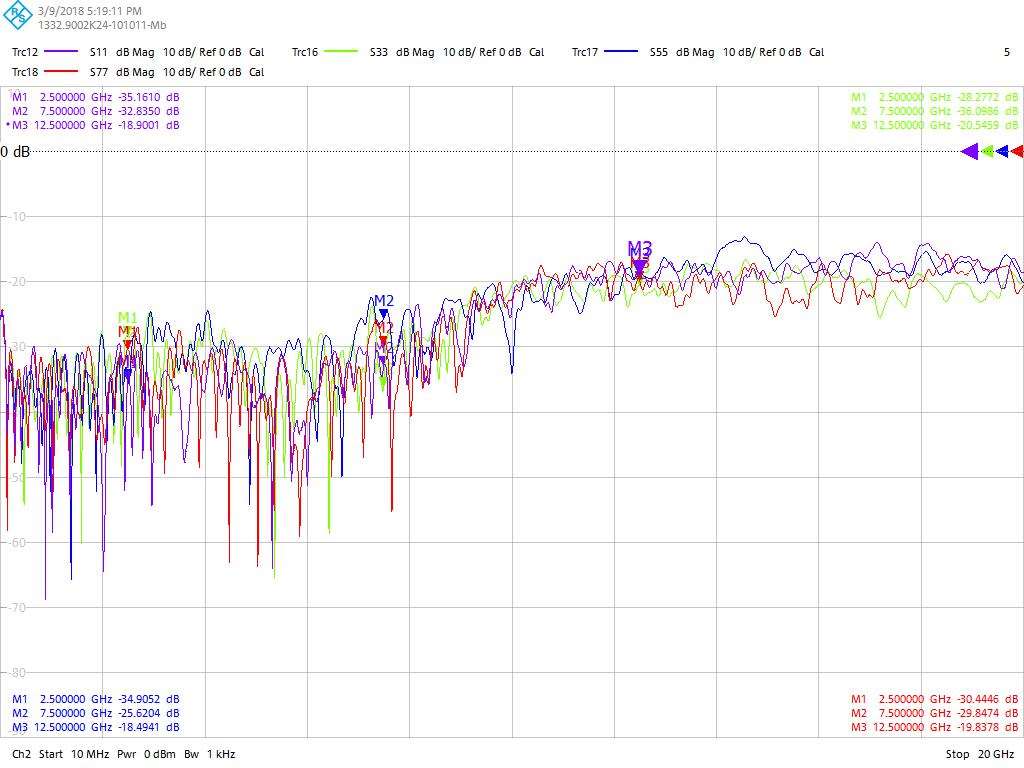Click the purple M3 12.5 GHz marker readout
Screen dimensions: 1024x768
pyautogui.click(x=96, y=126)
